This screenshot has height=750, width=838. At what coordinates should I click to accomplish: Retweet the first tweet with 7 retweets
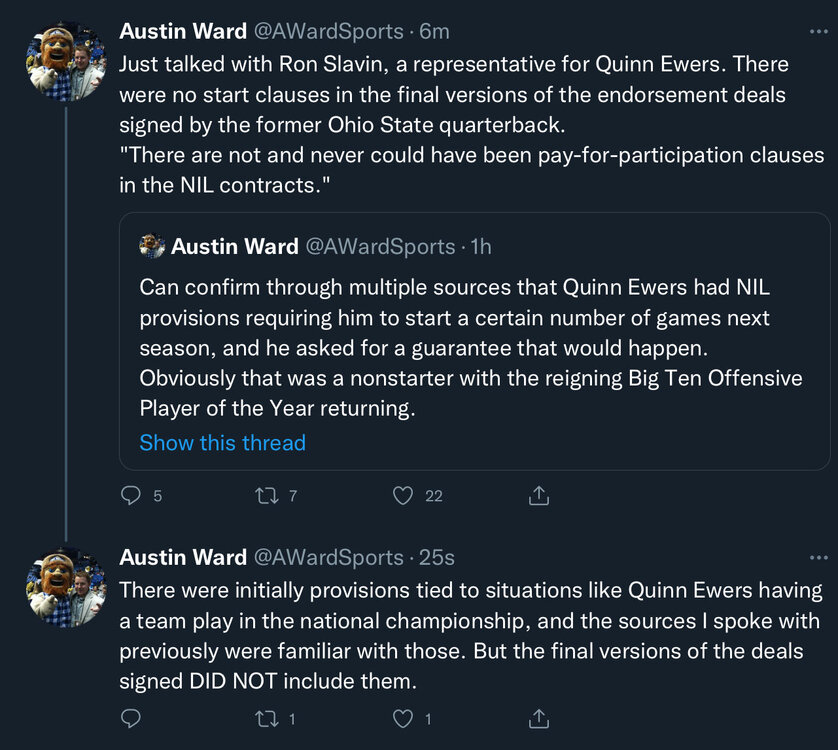pos(266,495)
